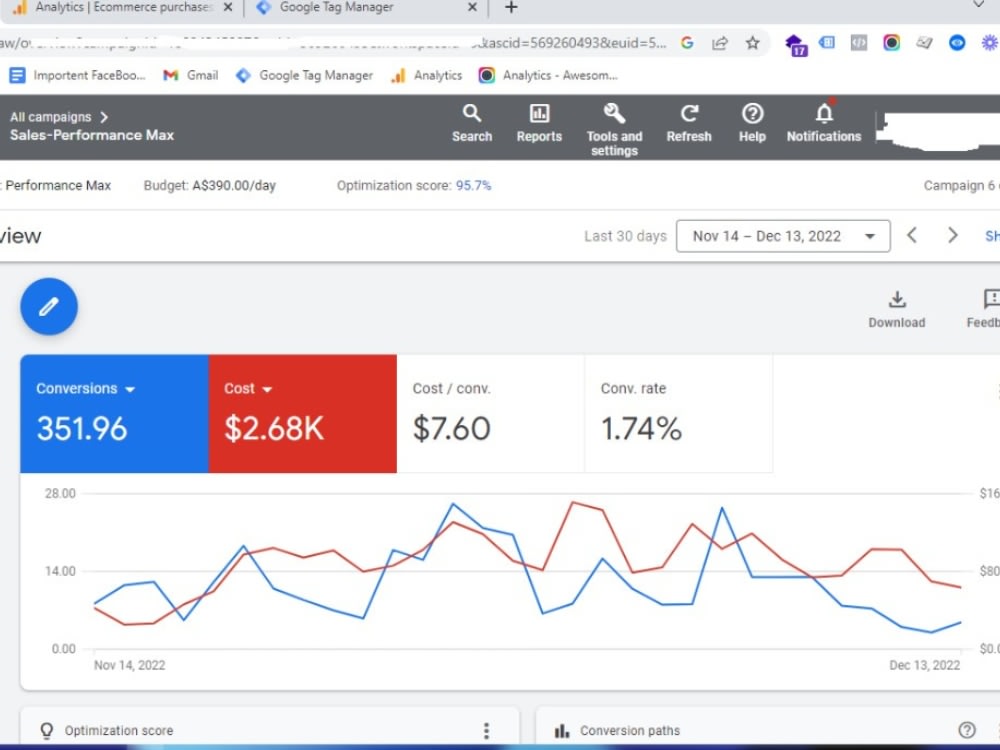1000x750 pixels.
Task: Click the Last 30 days label
Action: click(625, 236)
